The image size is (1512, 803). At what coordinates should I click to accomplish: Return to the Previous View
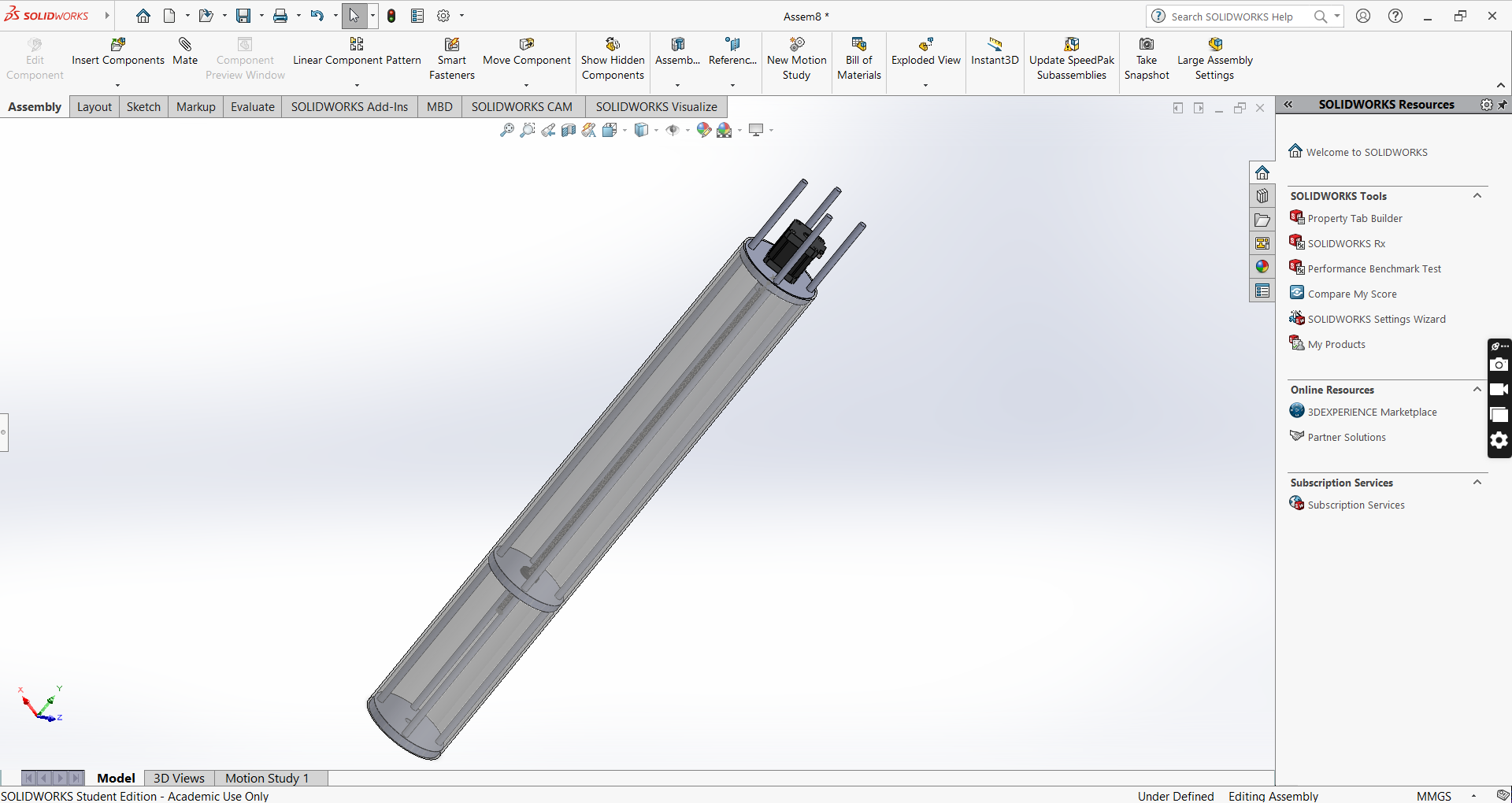(x=548, y=130)
